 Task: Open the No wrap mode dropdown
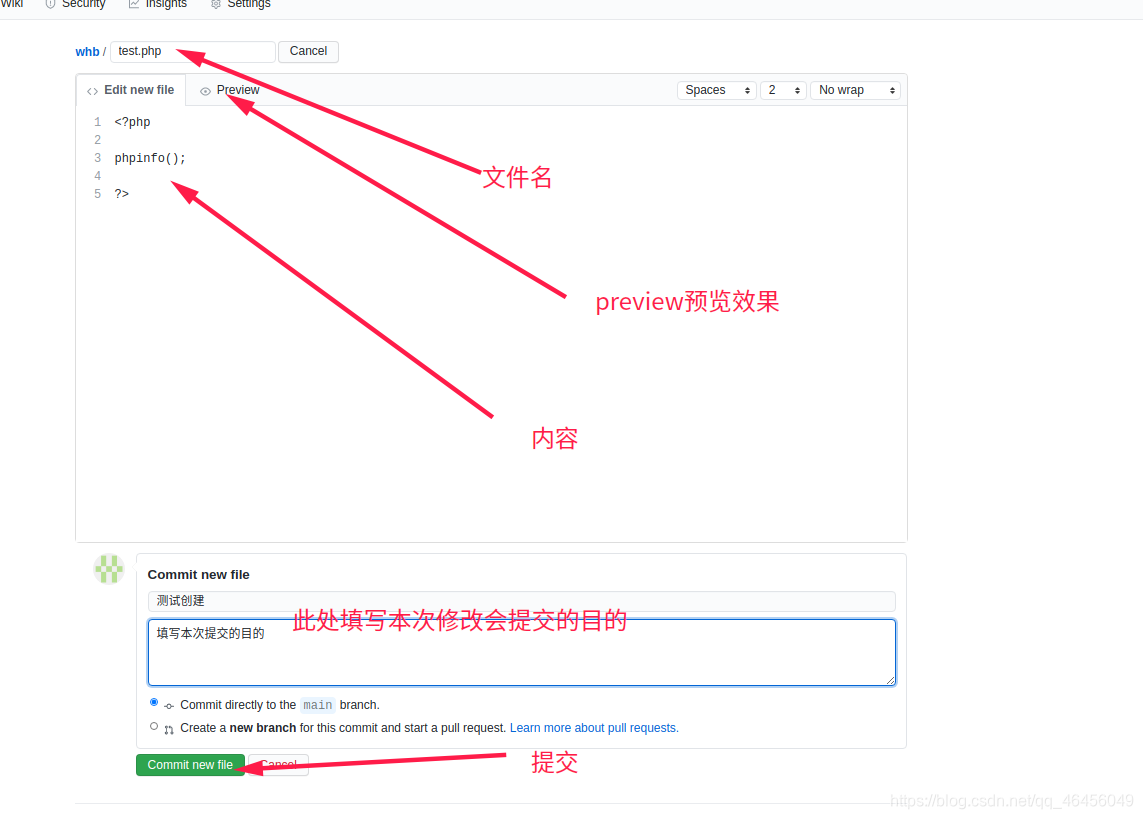(x=856, y=90)
